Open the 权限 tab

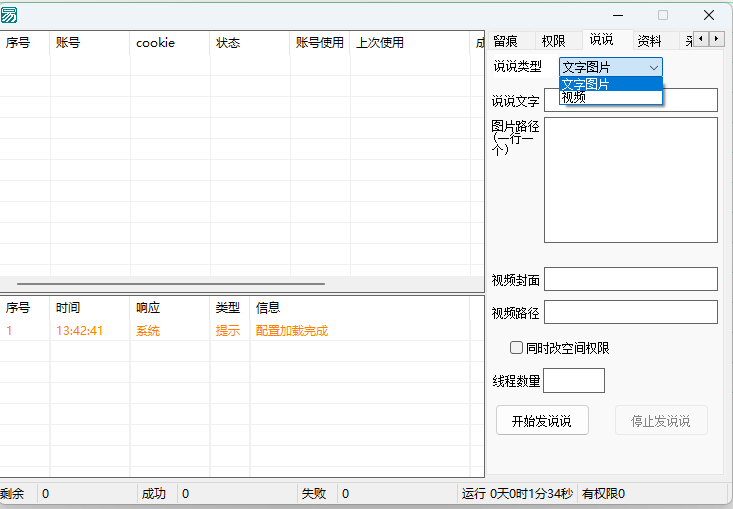coord(553,41)
